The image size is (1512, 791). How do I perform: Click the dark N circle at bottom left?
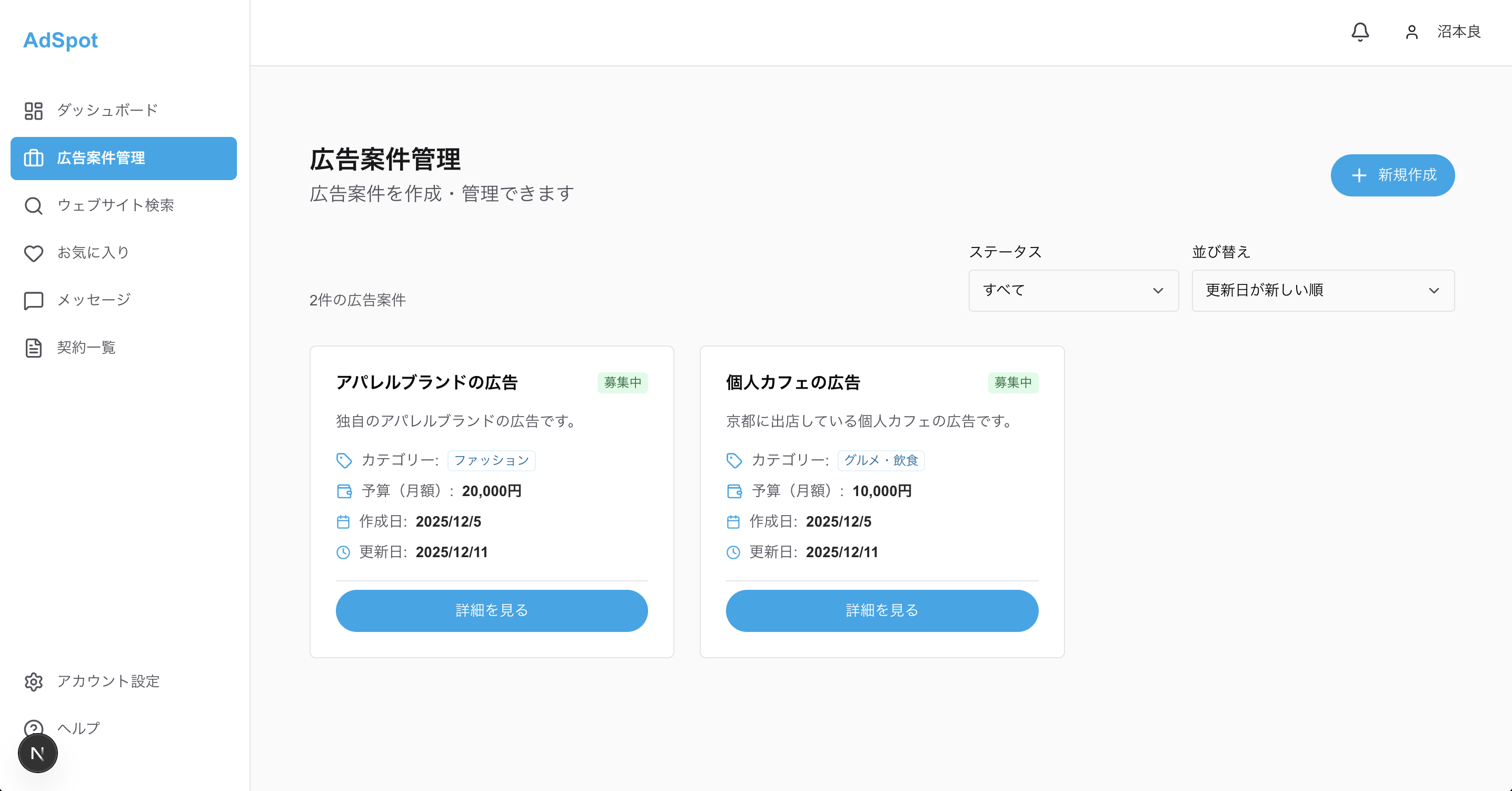(x=37, y=752)
